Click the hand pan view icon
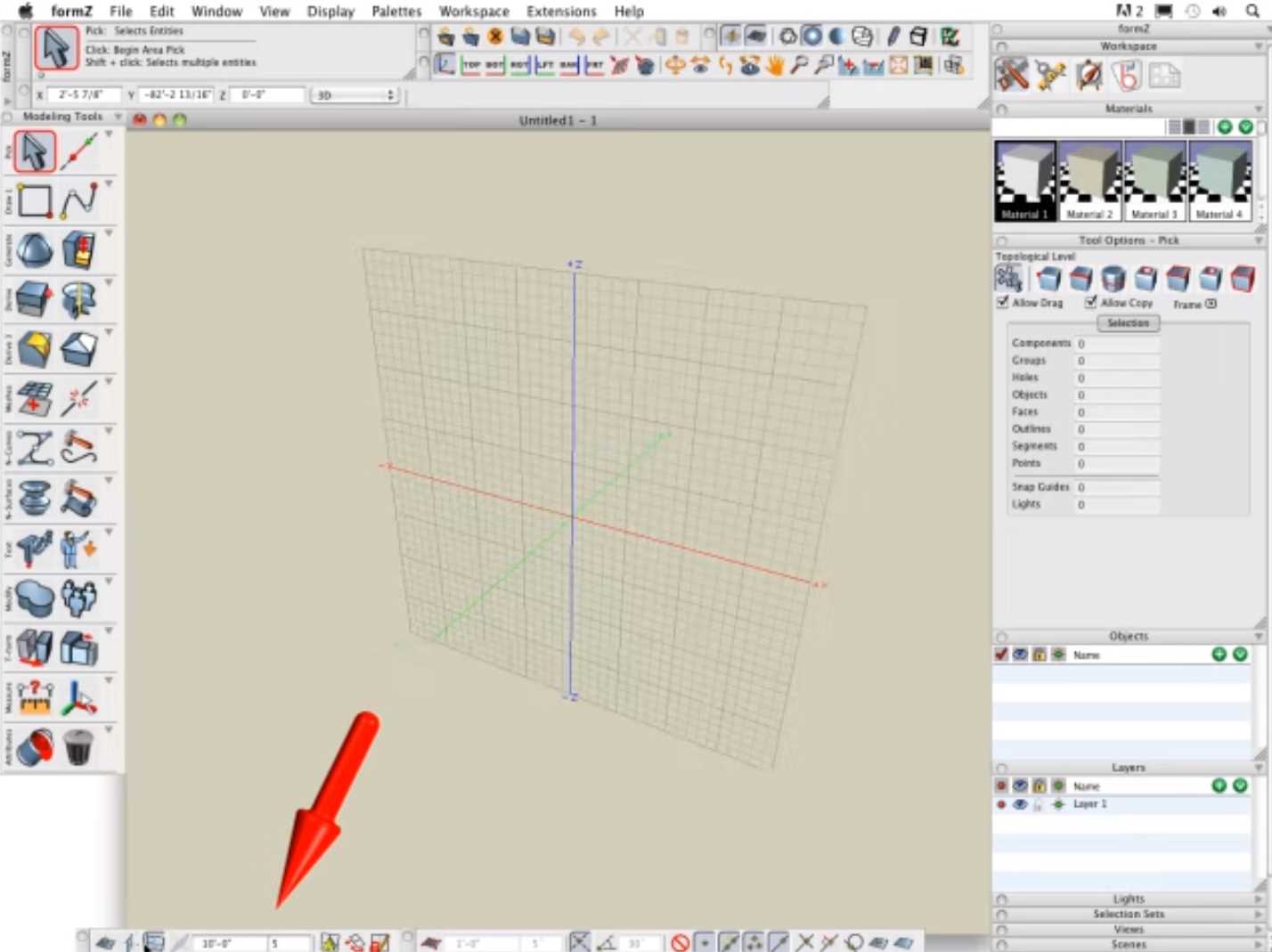This screenshot has width=1272, height=952. (774, 65)
